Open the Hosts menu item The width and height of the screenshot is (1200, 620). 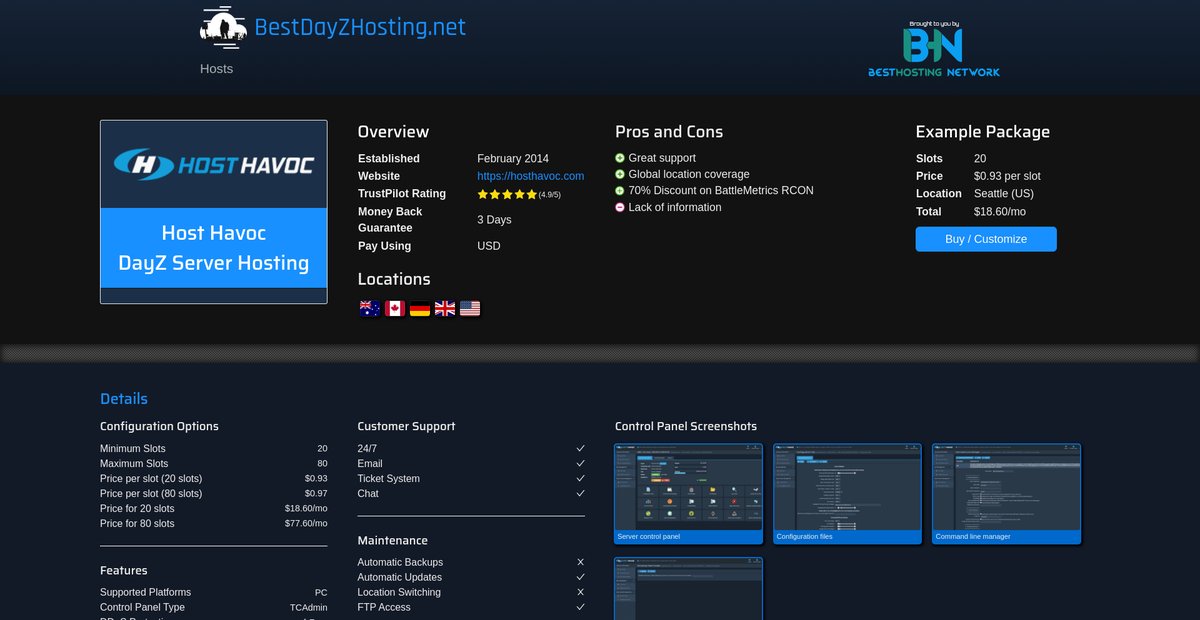(x=216, y=69)
